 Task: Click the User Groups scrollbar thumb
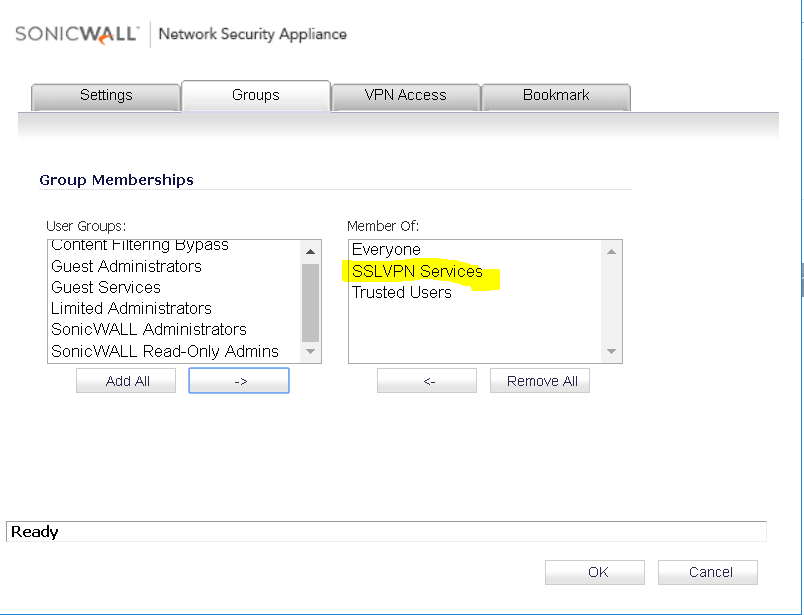pyautogui.click(x=310, y=303)
